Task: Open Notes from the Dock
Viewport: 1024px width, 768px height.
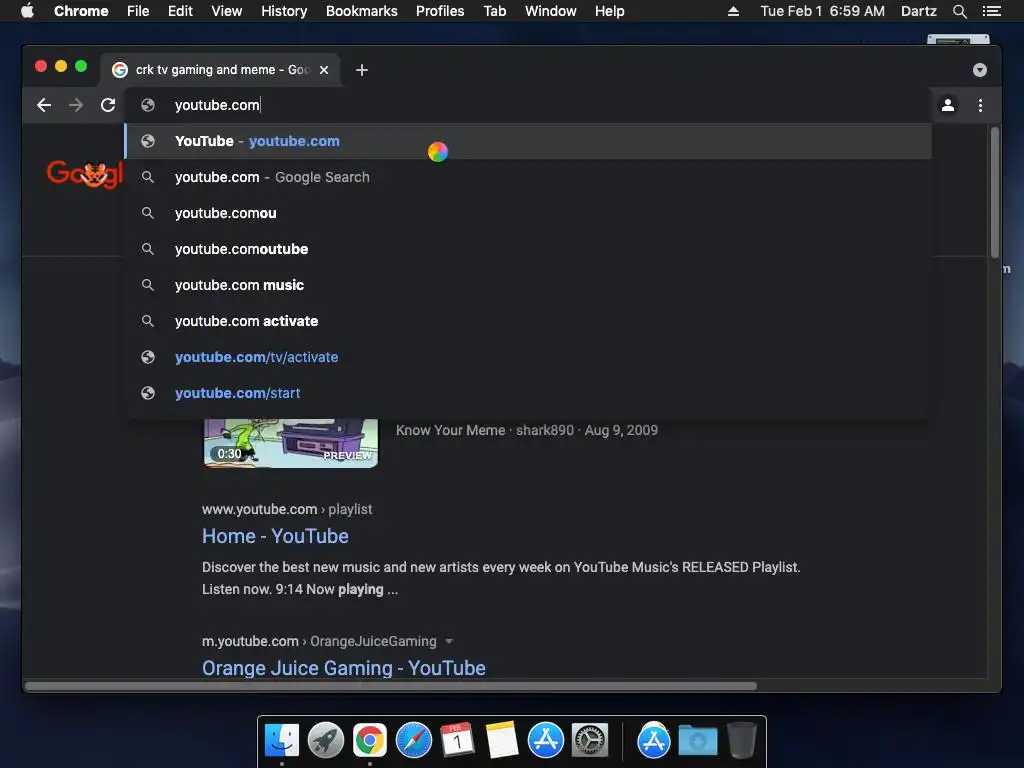Action: (502, 740)
